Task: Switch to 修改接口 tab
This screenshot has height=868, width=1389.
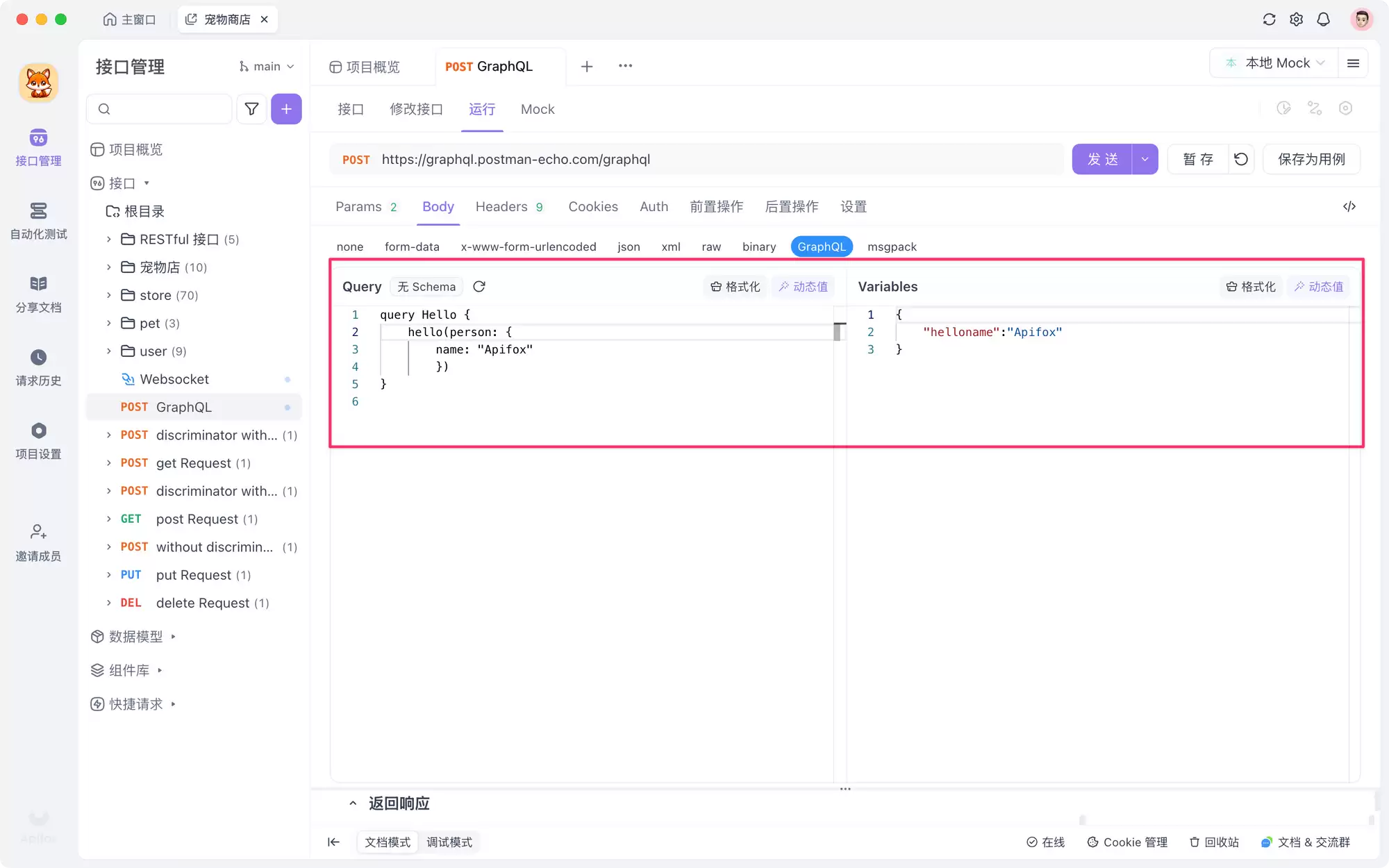Action: tap(416, 109)
